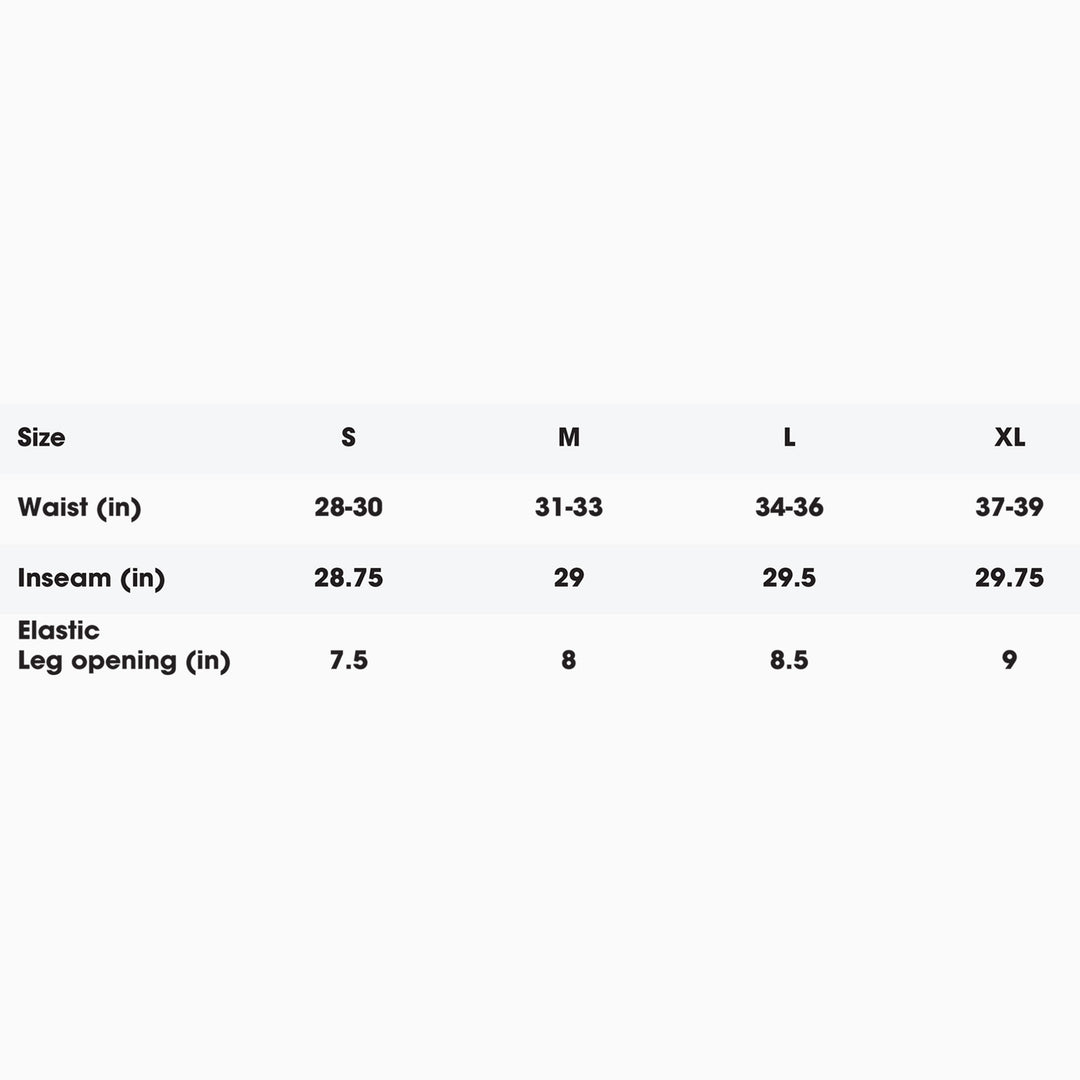Click the XL leg opening value 9
Image resolution: width=1080 pixels, height=1080 pixels.
[1009, 660]
